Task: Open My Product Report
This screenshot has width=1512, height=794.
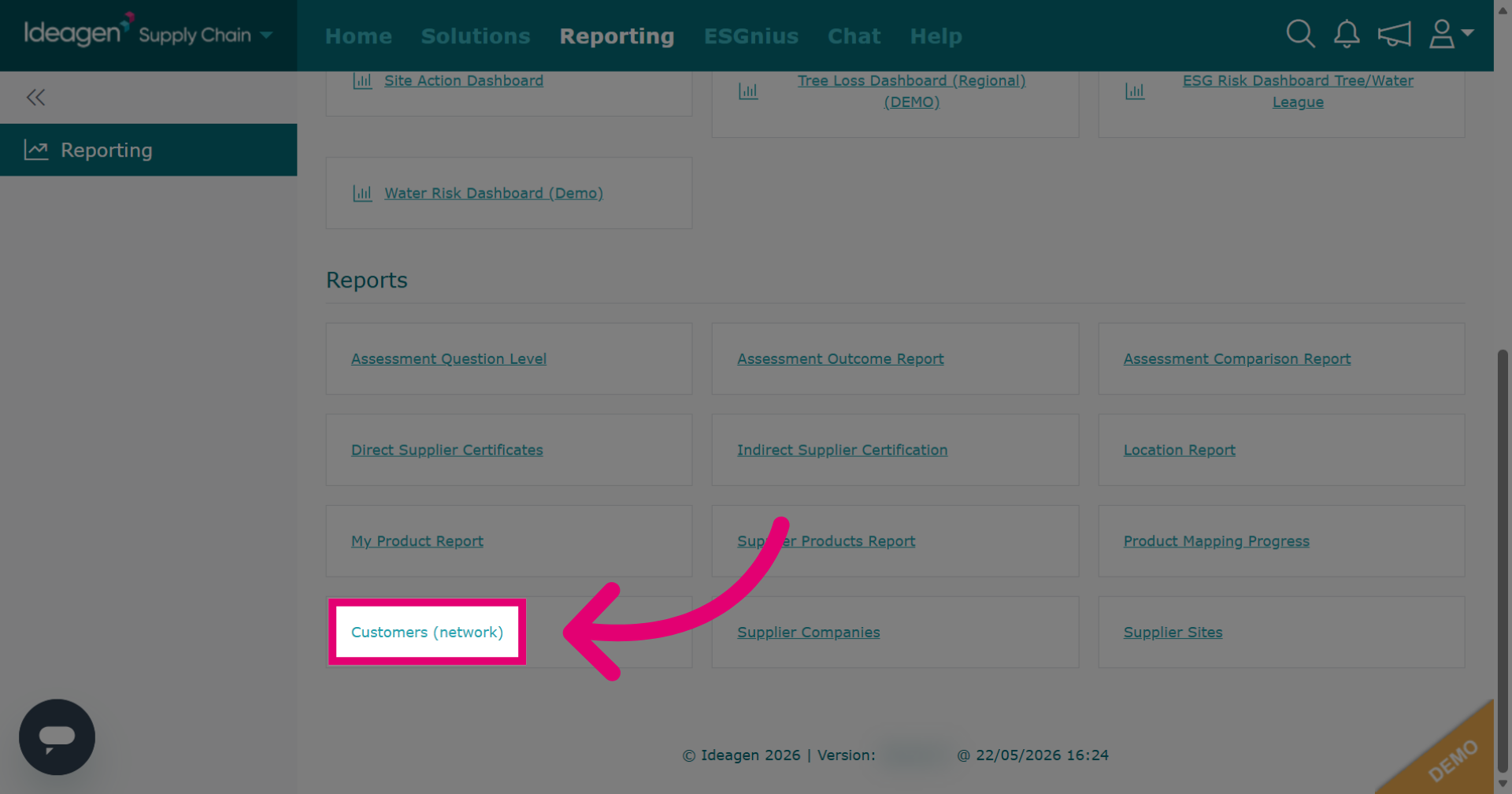Action: coord(417,541)
